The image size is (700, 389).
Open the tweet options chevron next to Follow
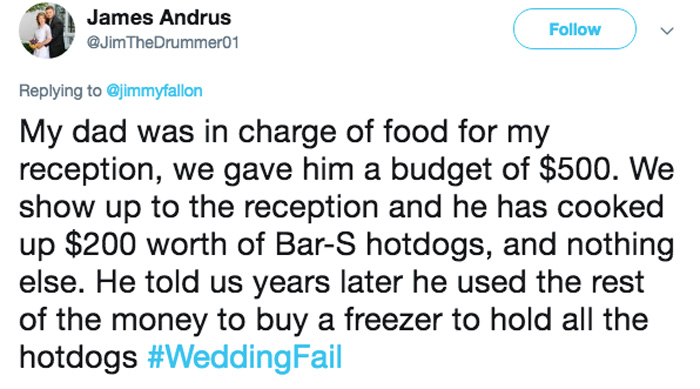[667, 31]
